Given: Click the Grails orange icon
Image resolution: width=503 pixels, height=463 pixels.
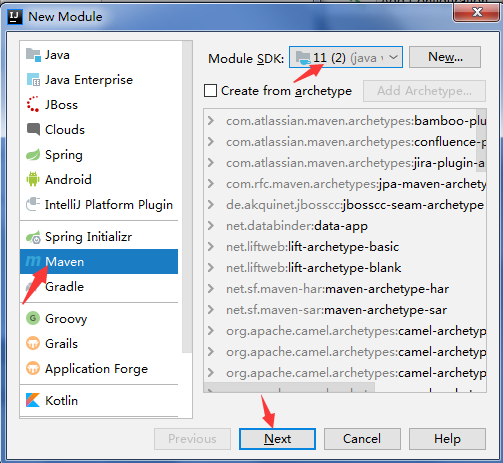Looking at the screenshot, I should [x=33, y=343].
